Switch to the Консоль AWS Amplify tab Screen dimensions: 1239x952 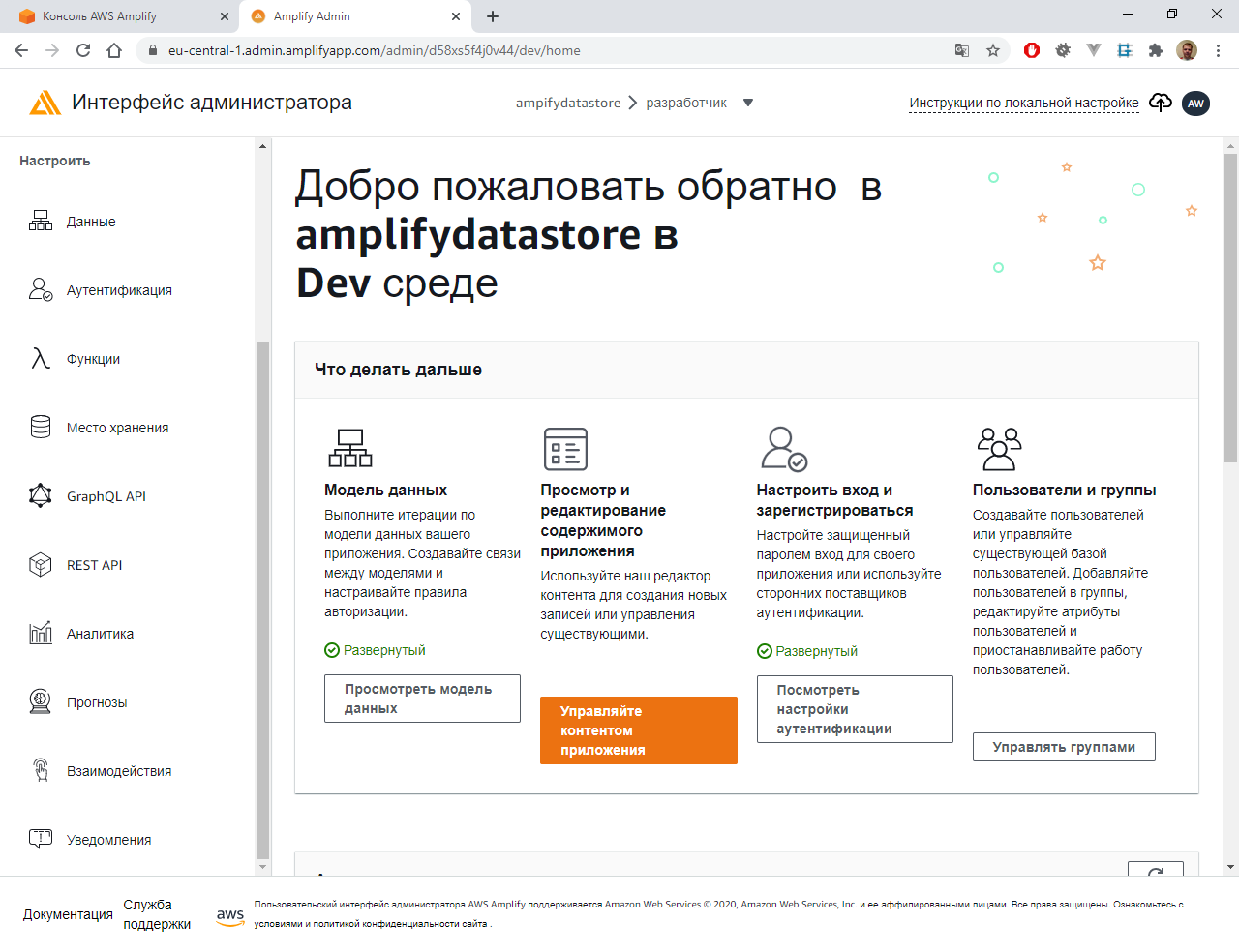pyautogui.click(x=120, y=16)
